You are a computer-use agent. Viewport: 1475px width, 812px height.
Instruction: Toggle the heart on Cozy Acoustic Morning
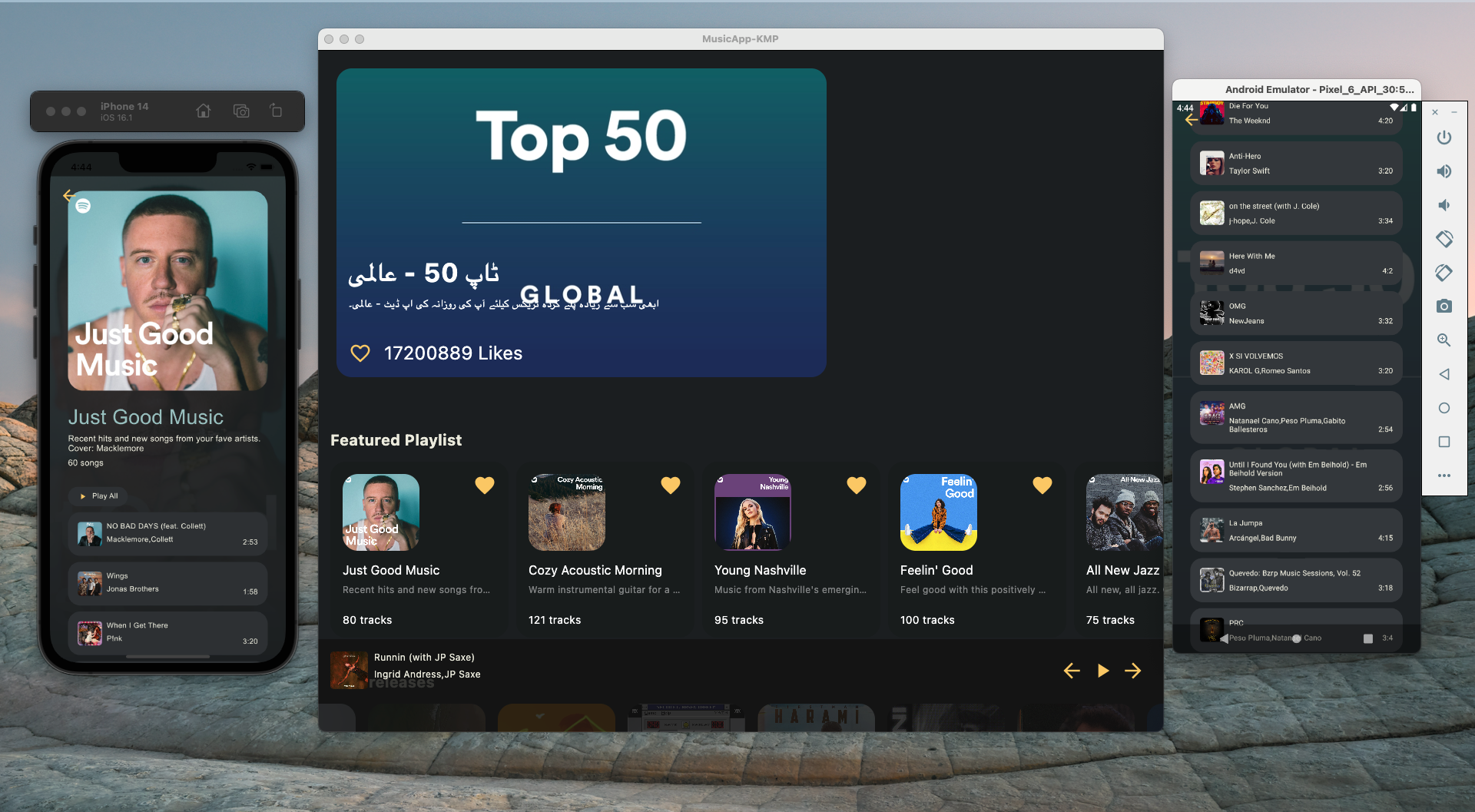pos(670,486)
